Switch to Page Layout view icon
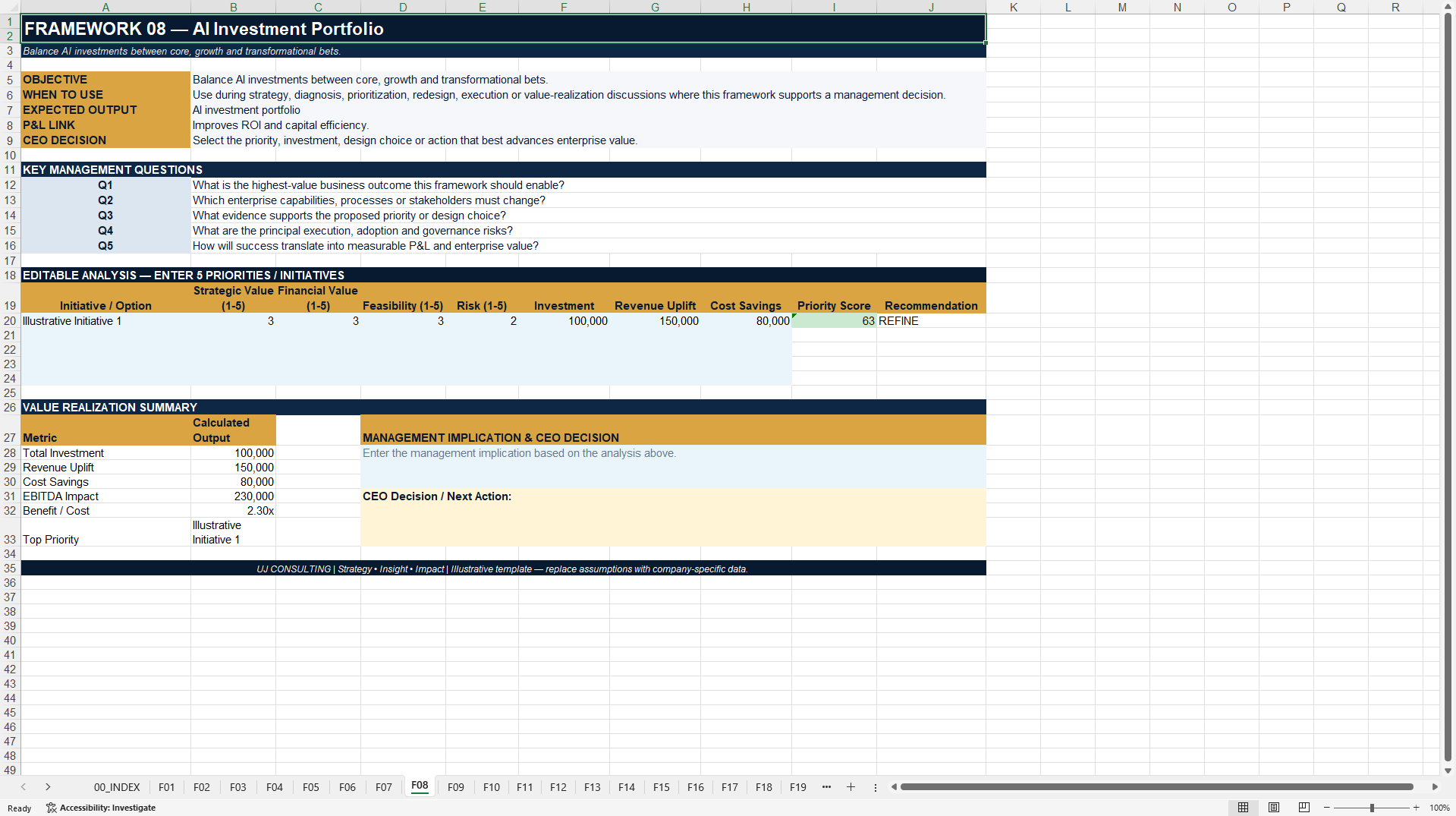The height and width of the screenshot is (816, 1456). (x=1274, y=808)
